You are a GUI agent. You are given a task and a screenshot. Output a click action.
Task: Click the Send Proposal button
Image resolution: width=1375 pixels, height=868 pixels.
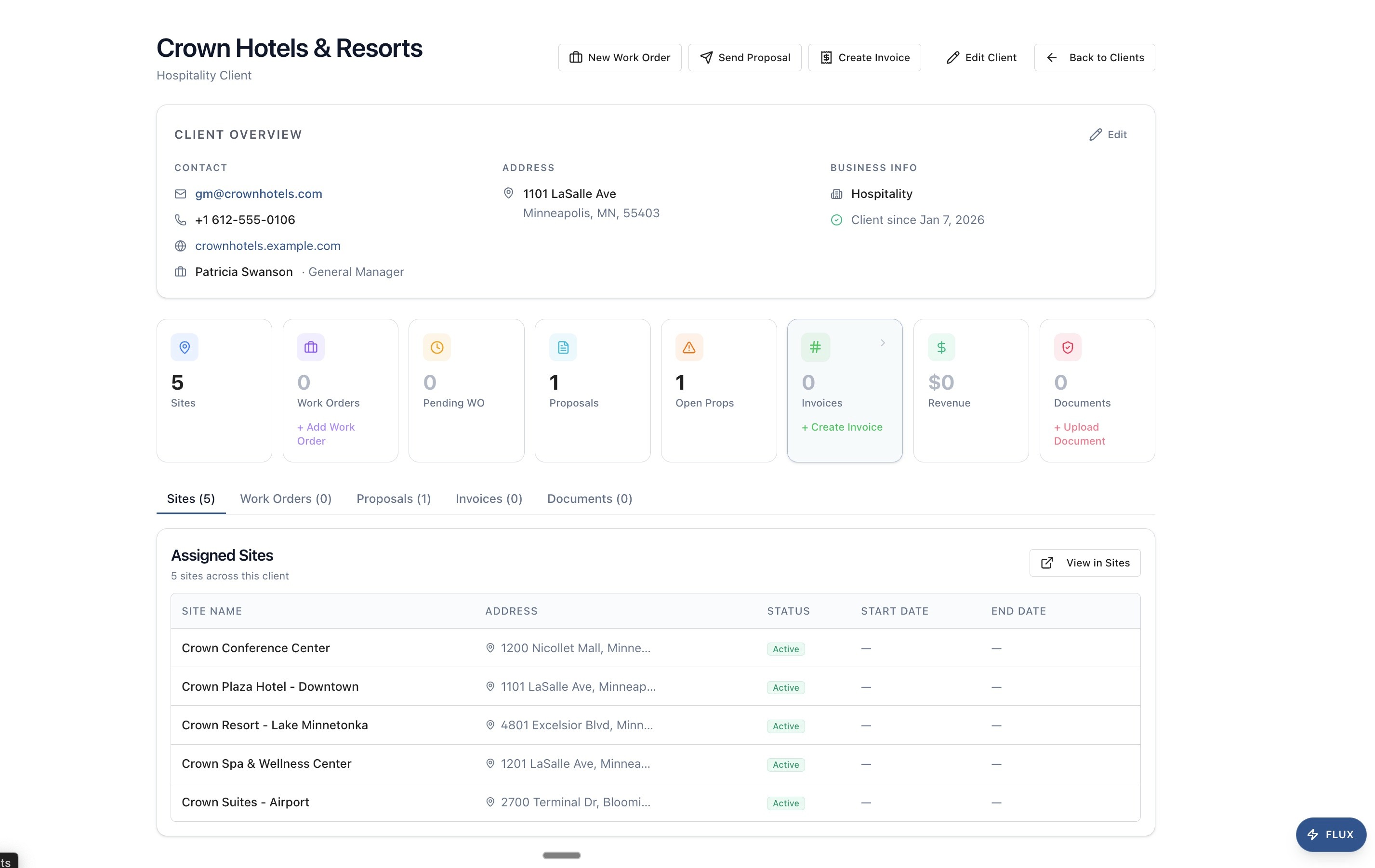point(745,58)
